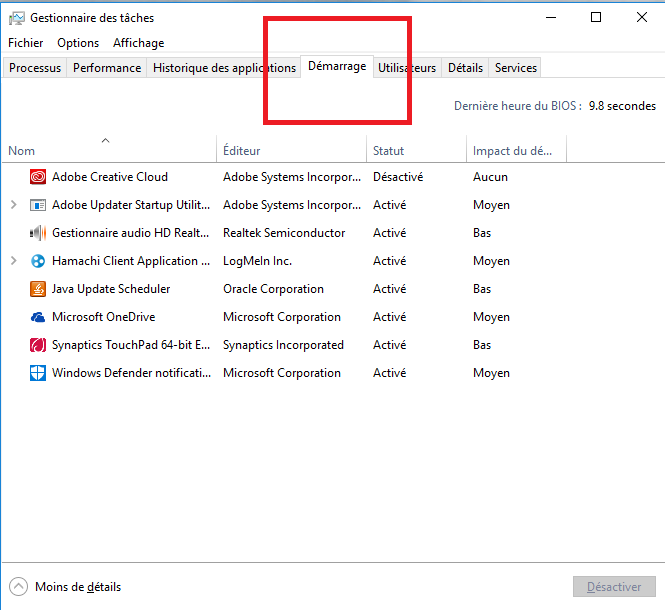Click the Désactivé status of Adobe Creative Cloud
Screen dimensions: 665x610
pos(398,177)
